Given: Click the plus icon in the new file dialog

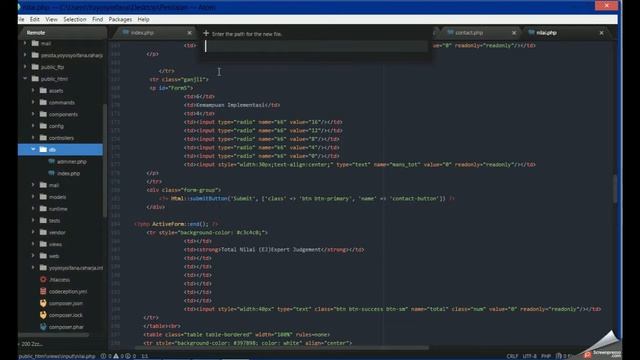Looking at the screenshot, I should [x=206, y=33].
